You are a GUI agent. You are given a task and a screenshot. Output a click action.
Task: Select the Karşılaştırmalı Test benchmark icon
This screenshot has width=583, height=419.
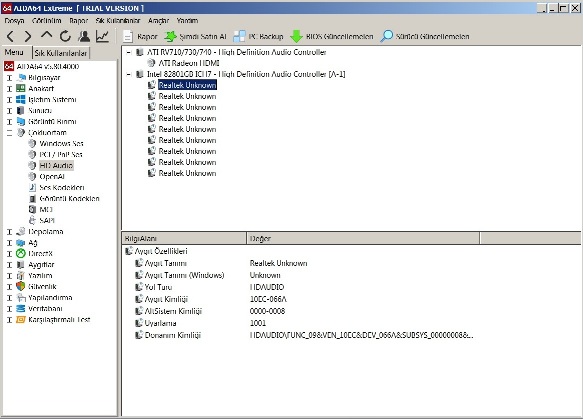pyautogui.click(x=21, y=319)
